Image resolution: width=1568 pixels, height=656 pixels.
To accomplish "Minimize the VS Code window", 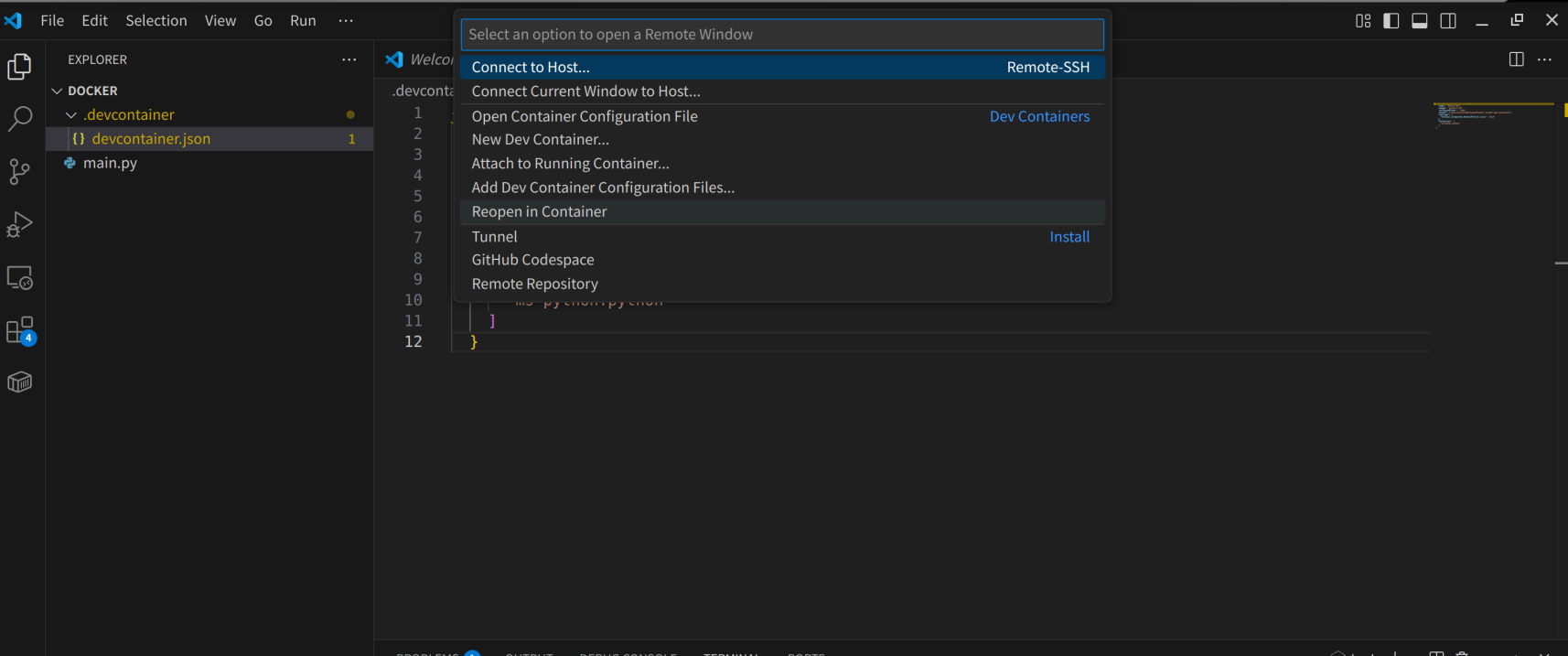I will [x=1482, y=20].
